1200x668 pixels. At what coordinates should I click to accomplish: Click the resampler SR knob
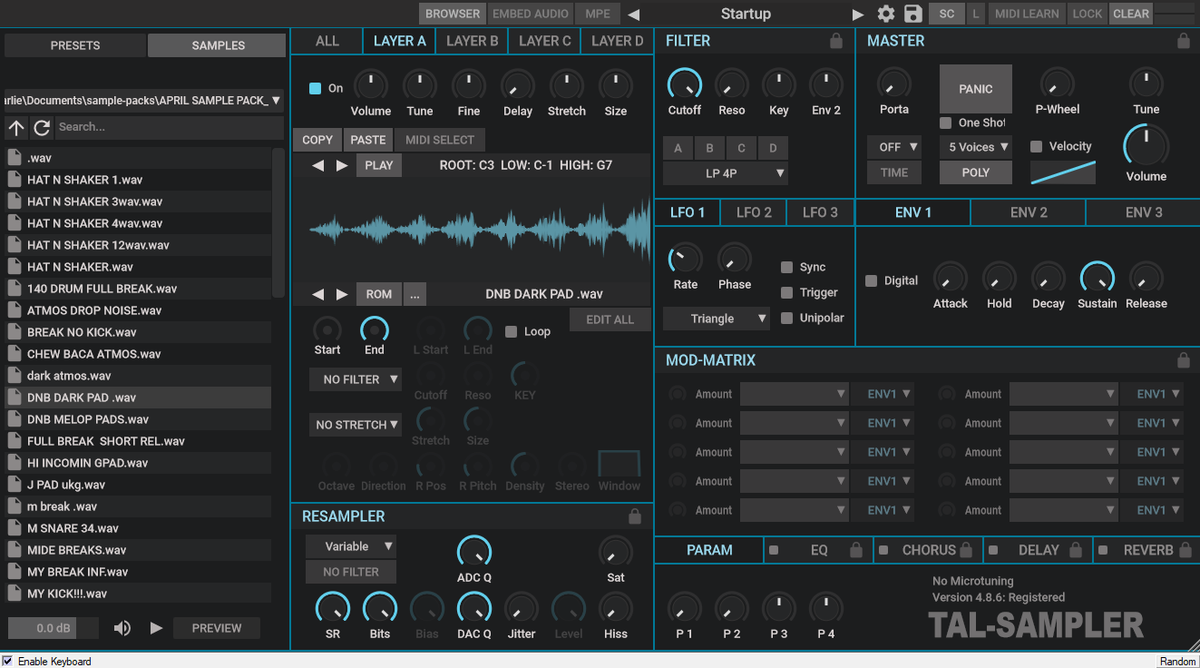[x=332, y=609]
